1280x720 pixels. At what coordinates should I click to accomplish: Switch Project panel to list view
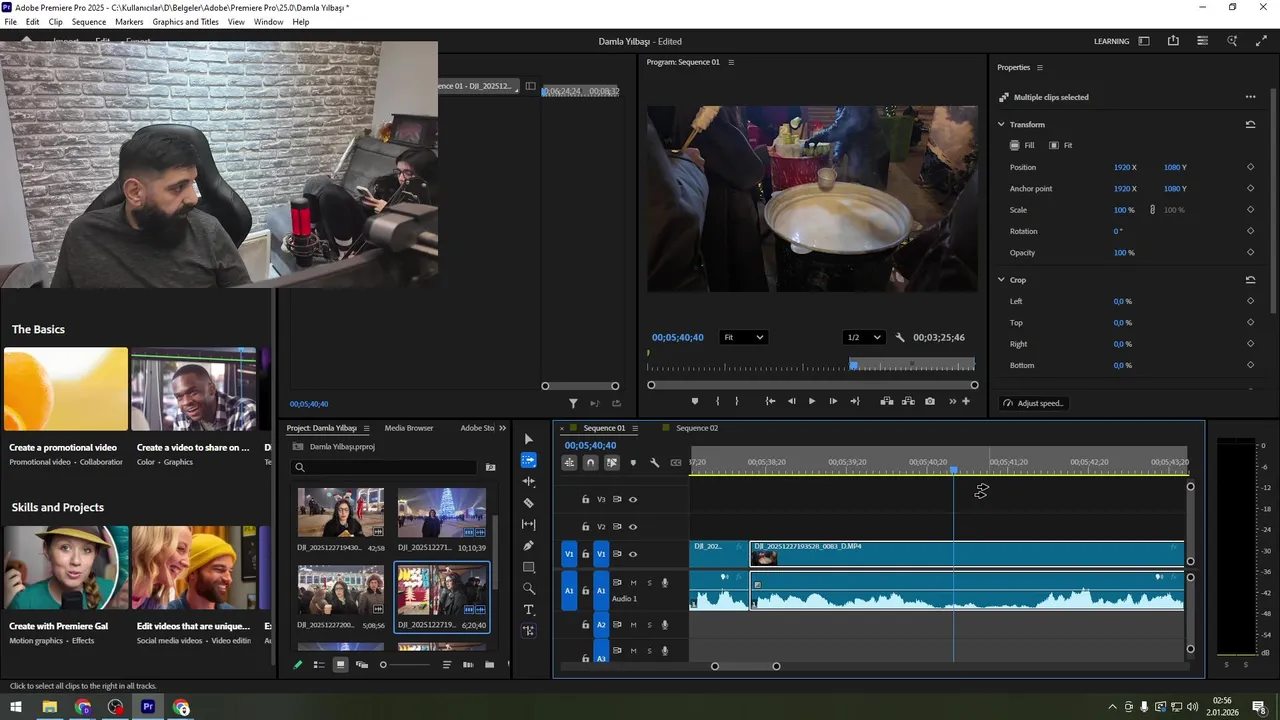point(319,665)
